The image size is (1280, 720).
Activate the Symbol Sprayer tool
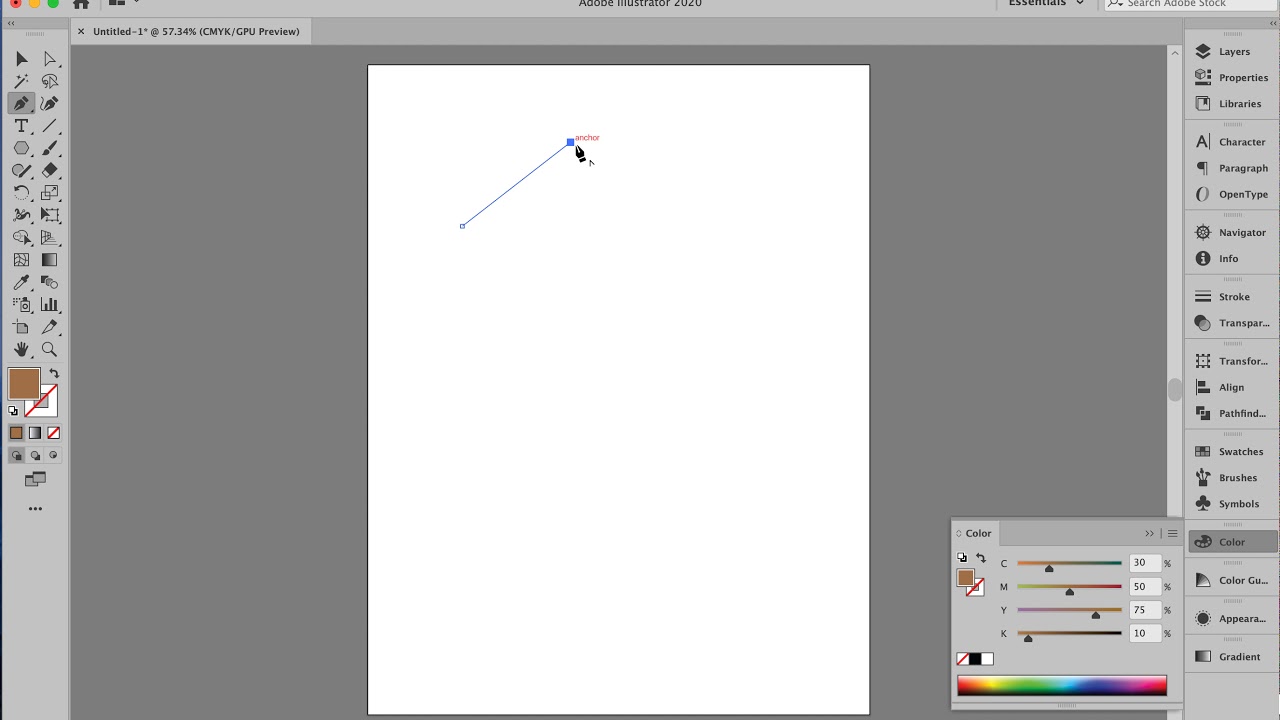click(21, 304)
